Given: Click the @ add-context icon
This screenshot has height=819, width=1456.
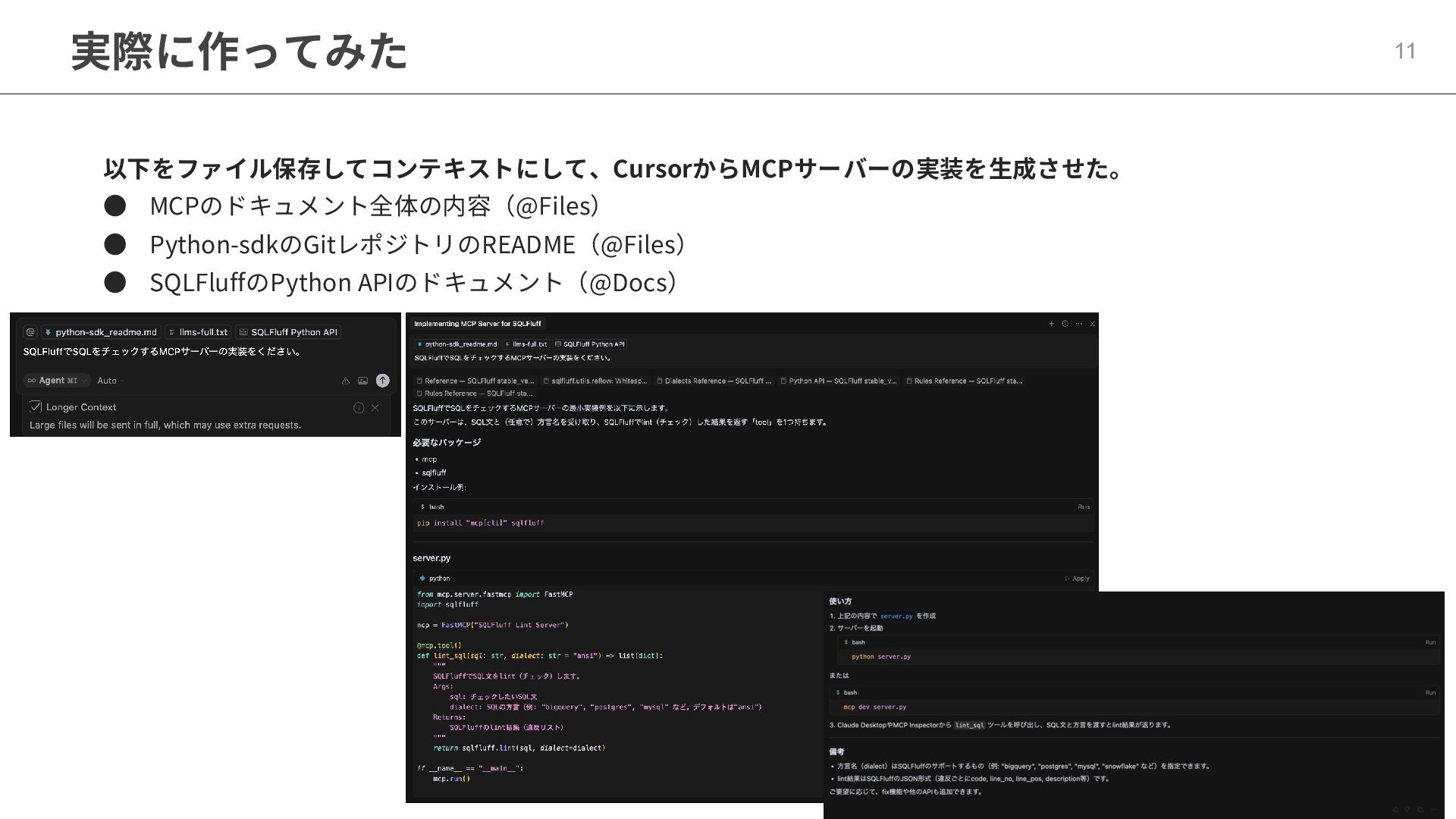Looking at the screenshot, I should tap(30, 332).
